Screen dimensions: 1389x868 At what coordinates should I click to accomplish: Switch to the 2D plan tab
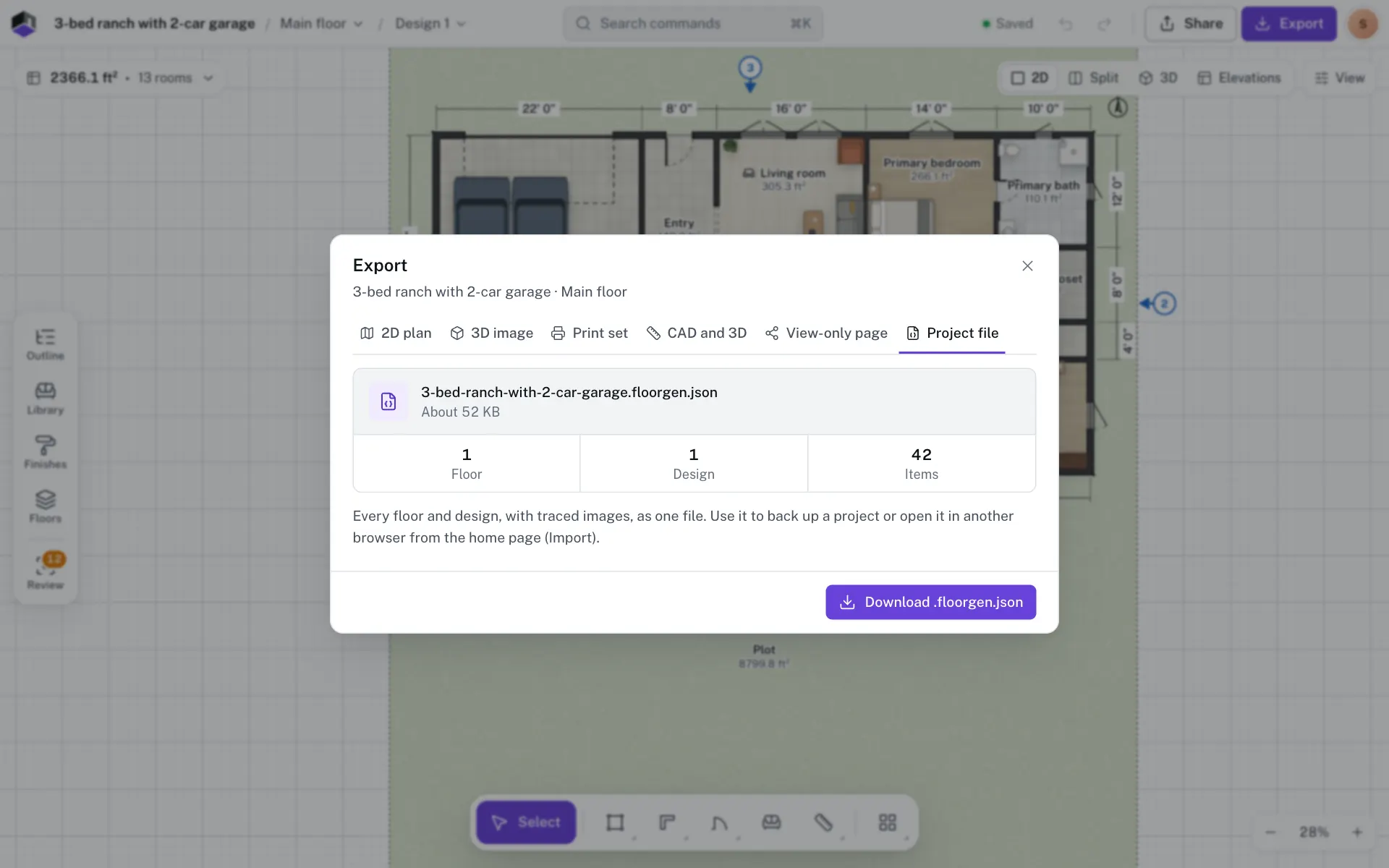396,333
